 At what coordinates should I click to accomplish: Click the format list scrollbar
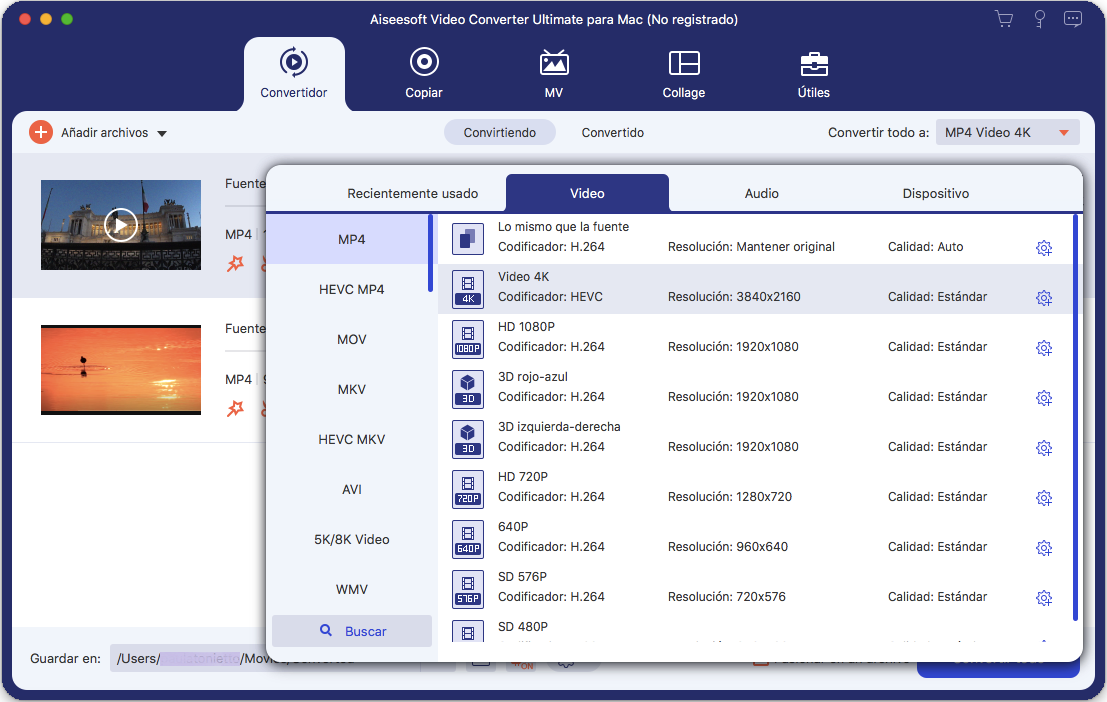pos(431,254)
